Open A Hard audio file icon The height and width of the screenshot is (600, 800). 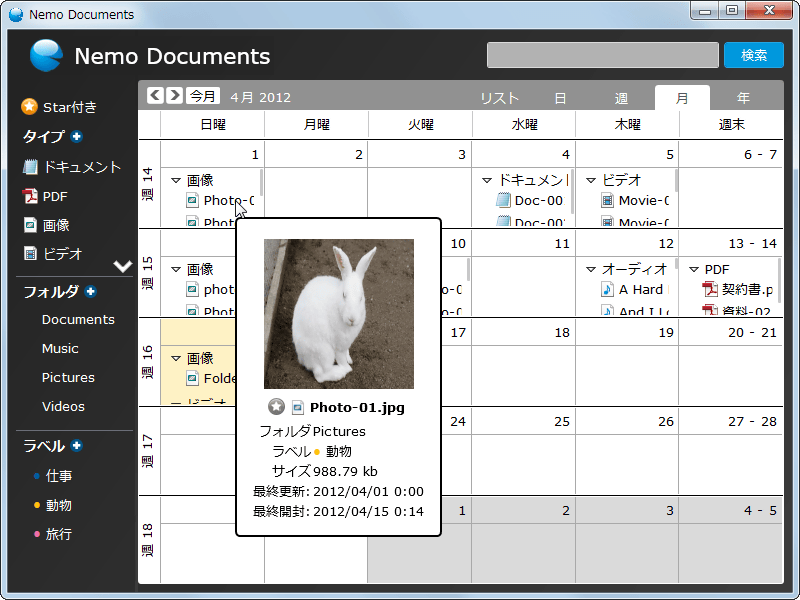pyautogui.click(x=607, y=289)
